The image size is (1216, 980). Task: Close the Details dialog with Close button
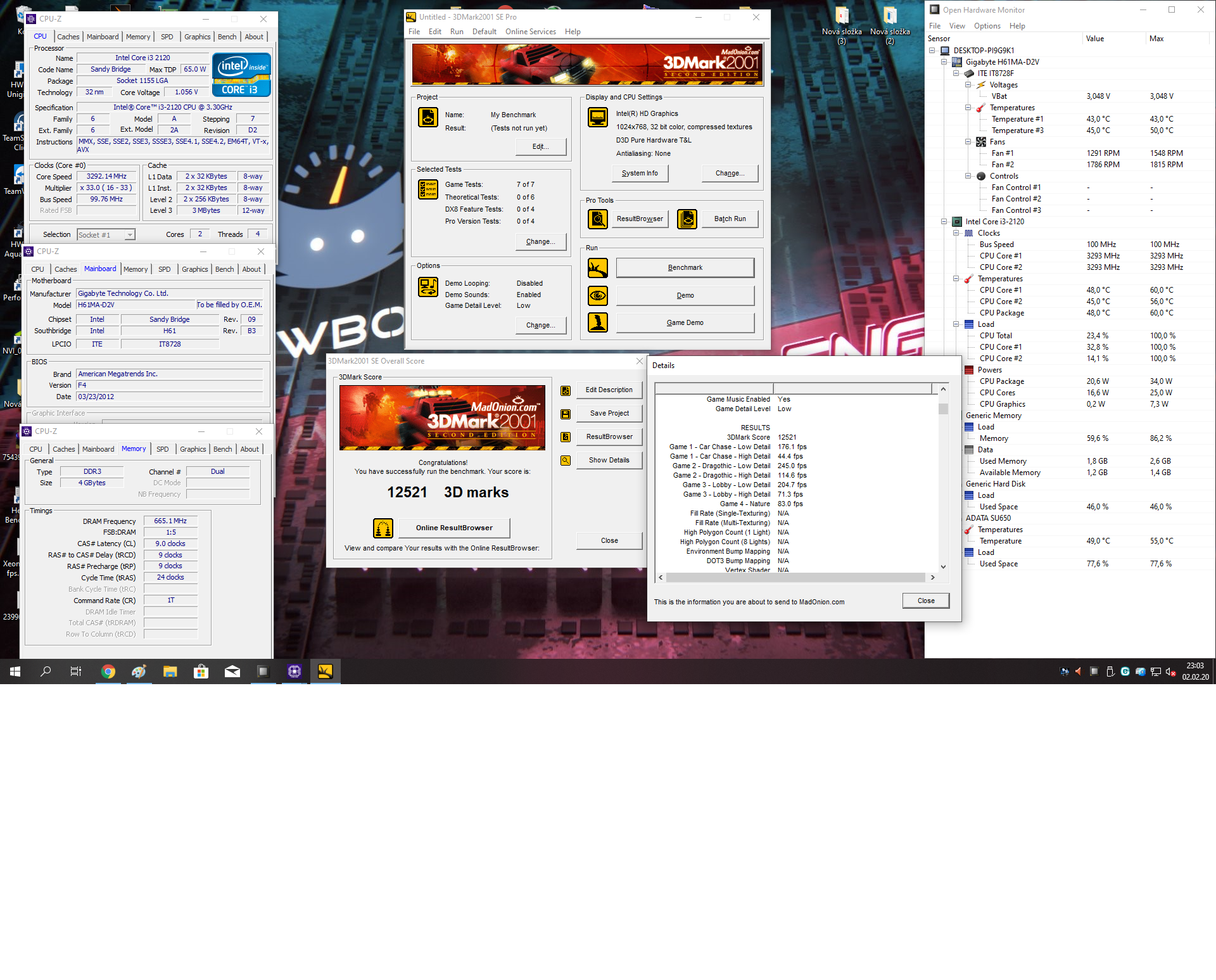tap(926, 601)
